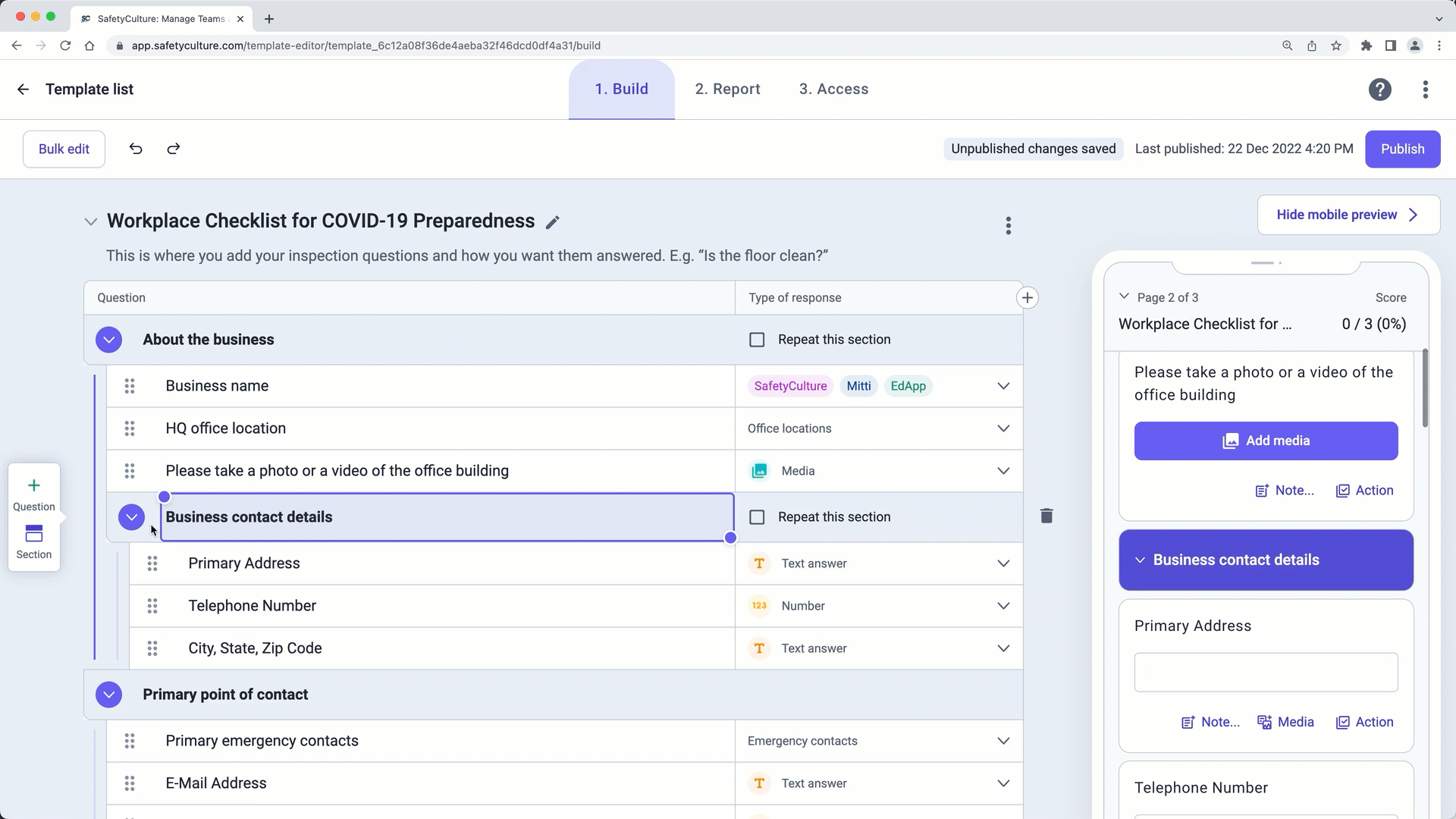1456x819 pixels.
Task: Click the undo arrow icon
Action: [x=136, y=149]
